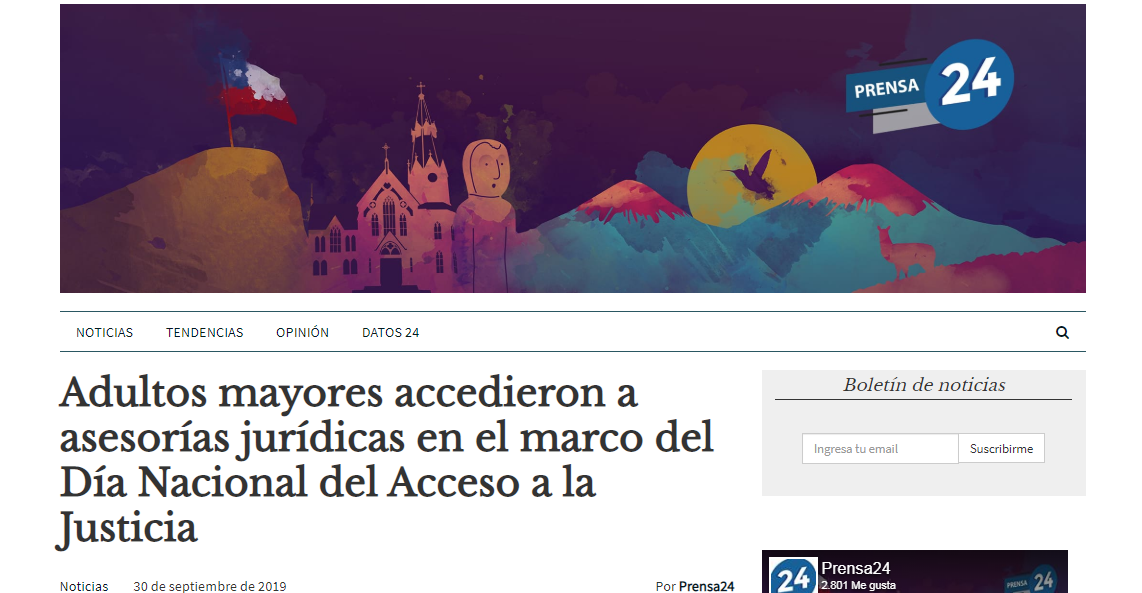This screenshot has width=1142, height=593.
Task: Click the Ingresa tu email input field
Action: coord(879,448)
